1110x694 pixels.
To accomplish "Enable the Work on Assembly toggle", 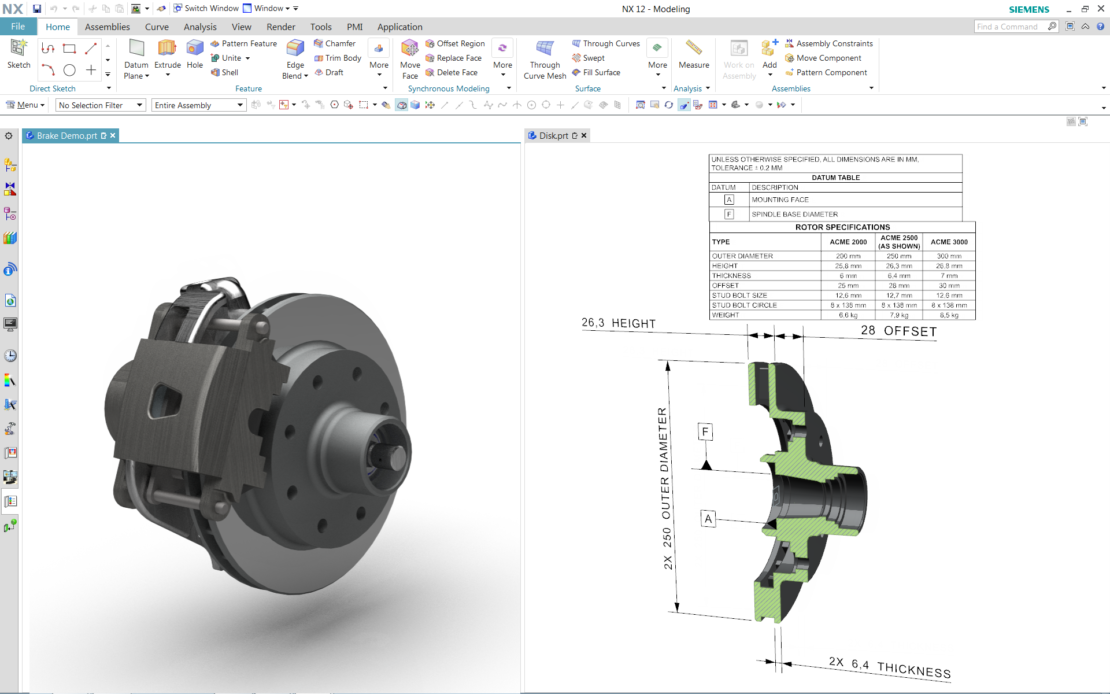I will pos(738,57).
